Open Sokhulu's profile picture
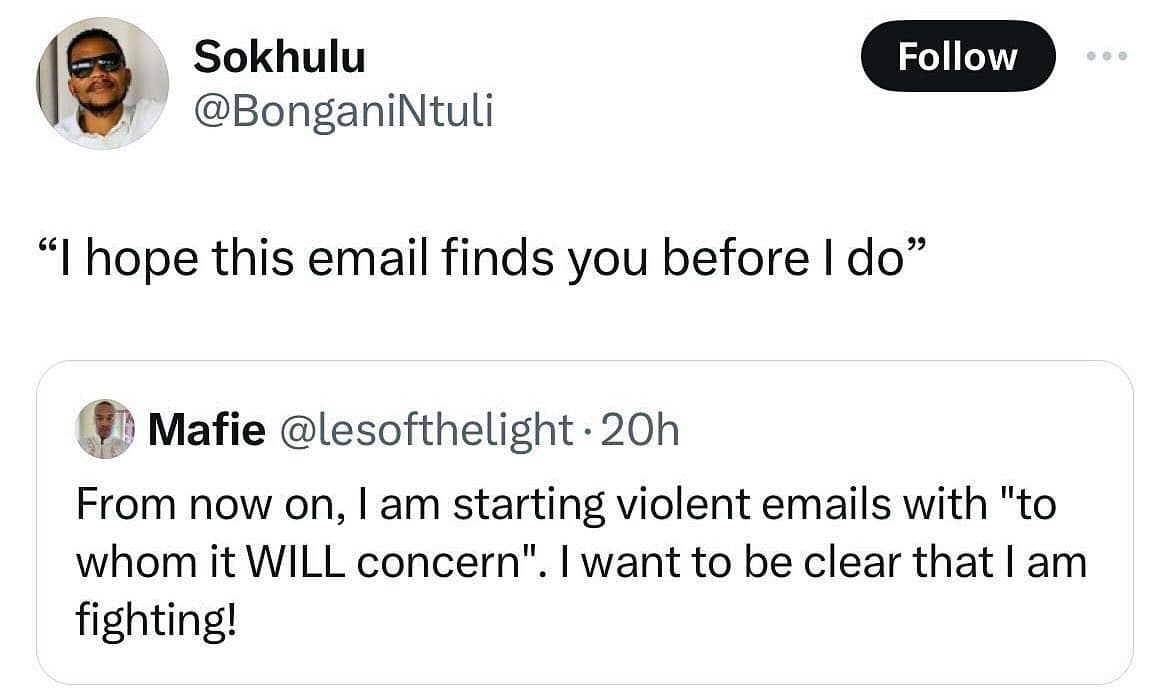1170x688 pixels. tap(103, 83)
